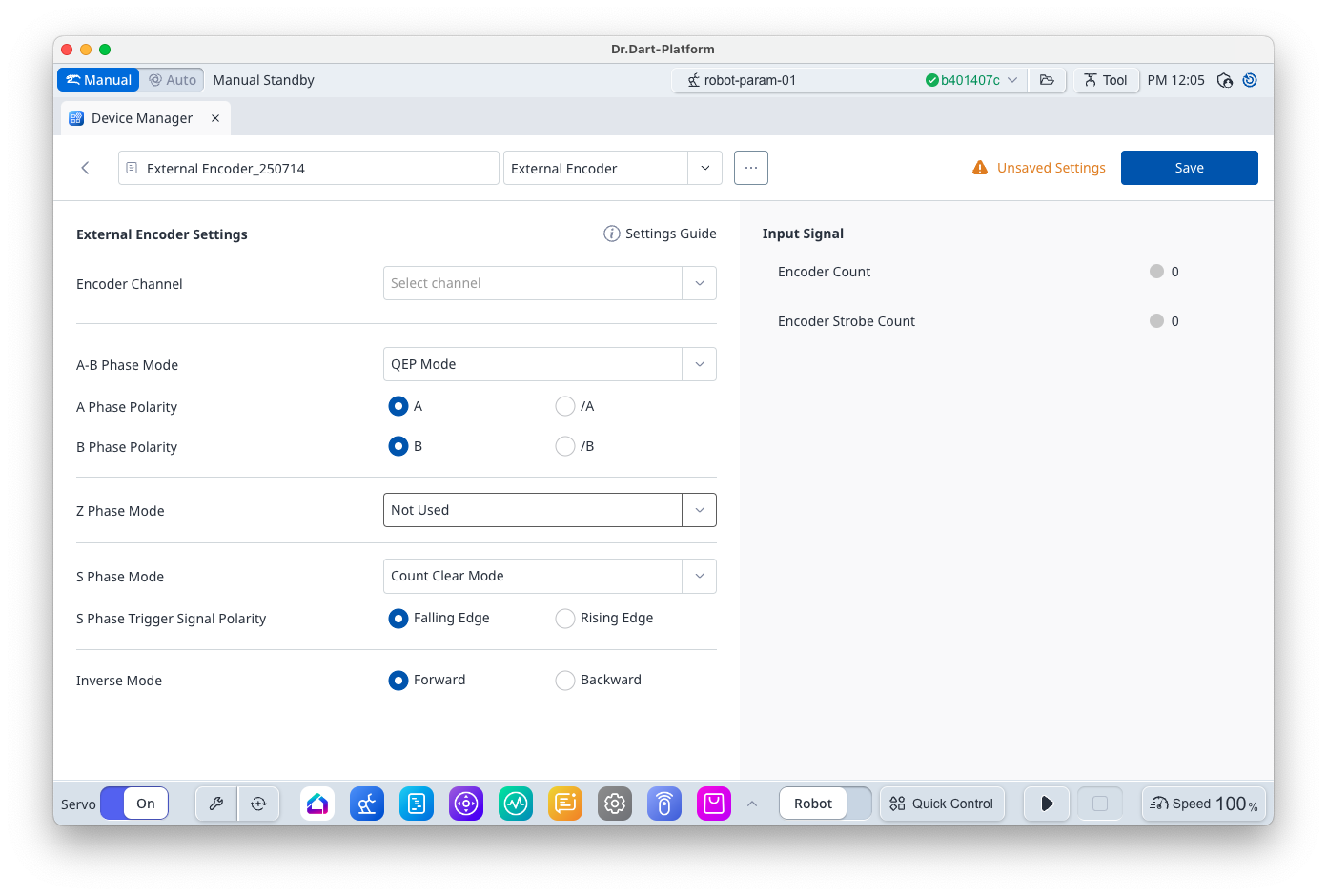Open the gray gear settings app
Image resolution: width=1327 pixels, height=896 pixels.
pyautogui.click(x=615, y=804)
